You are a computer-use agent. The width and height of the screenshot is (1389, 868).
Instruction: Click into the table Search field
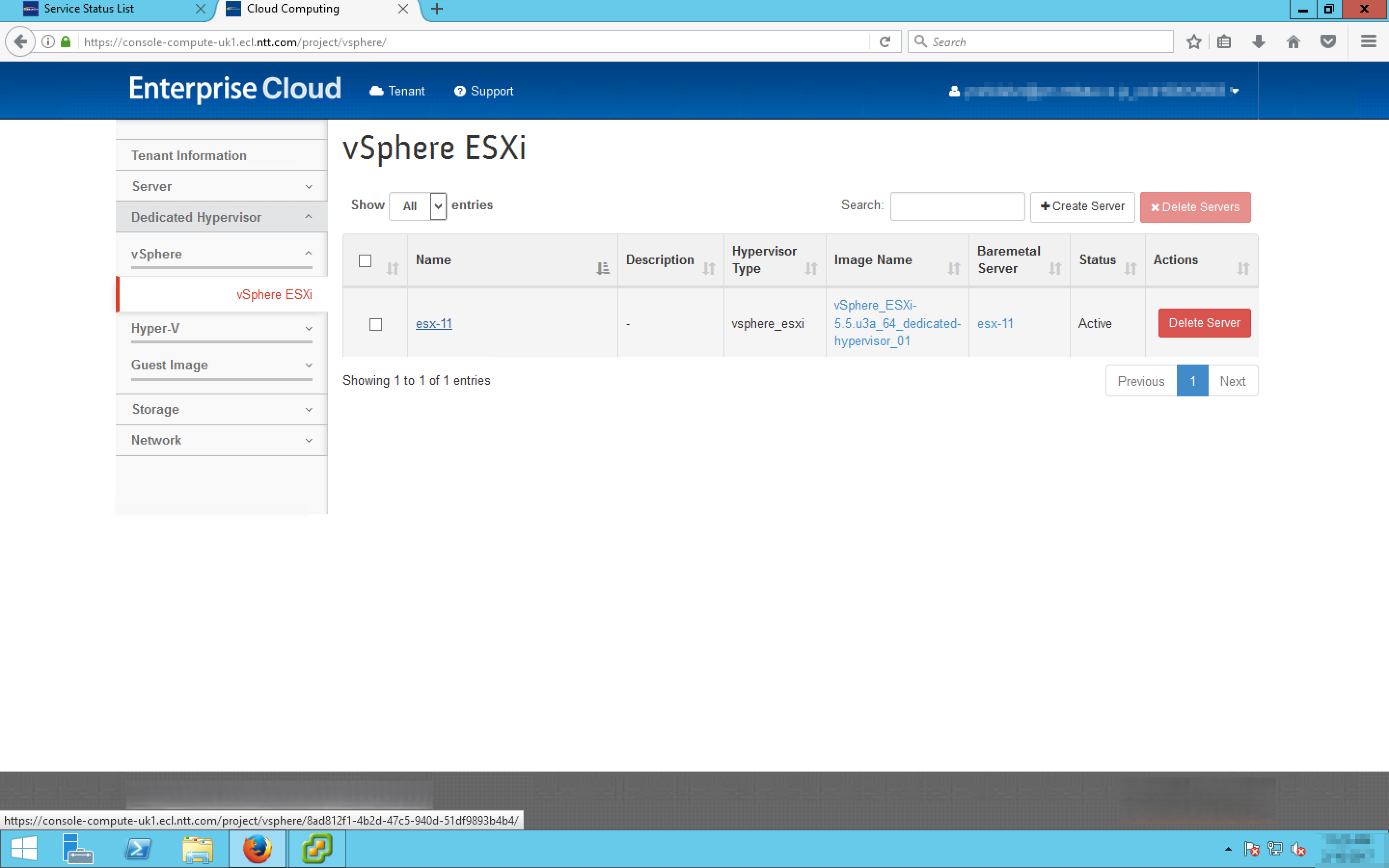(957, 206)
